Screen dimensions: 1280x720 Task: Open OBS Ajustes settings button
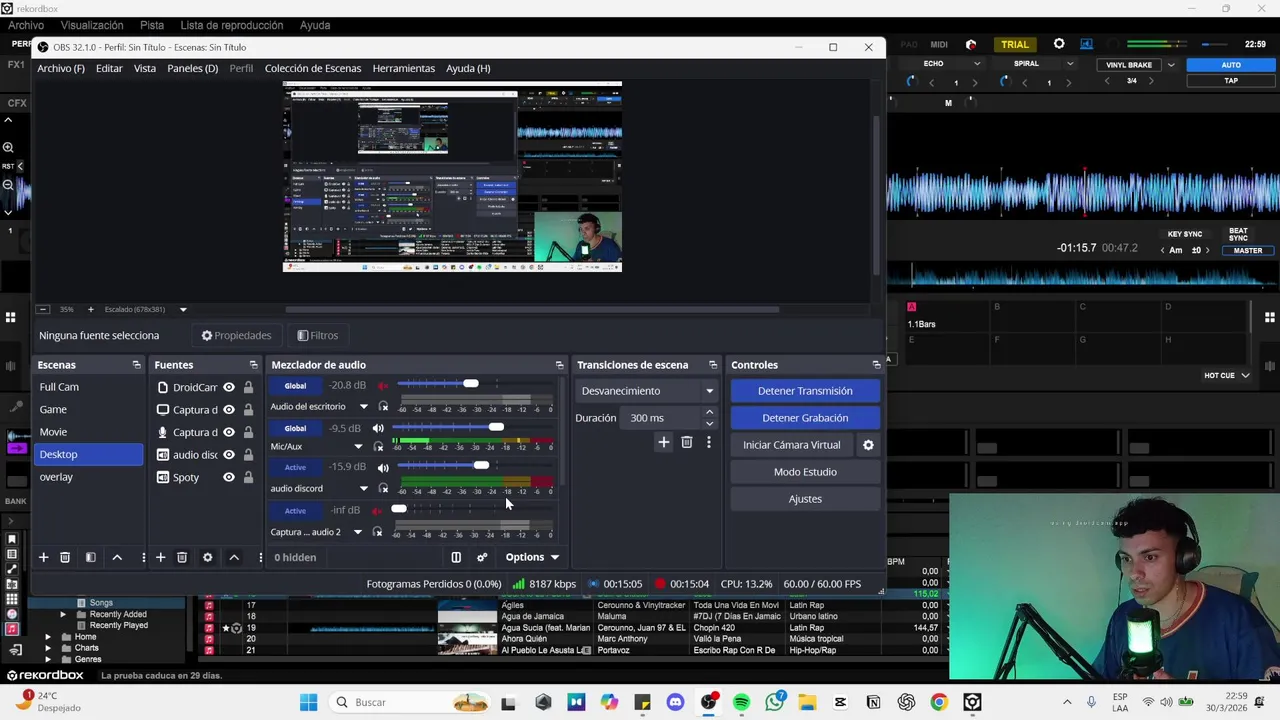coord(805,499)
